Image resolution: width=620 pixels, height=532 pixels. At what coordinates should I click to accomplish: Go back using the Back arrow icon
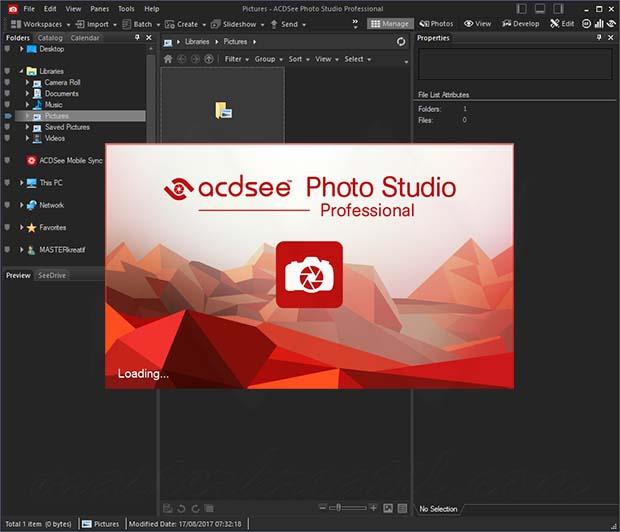181,59
